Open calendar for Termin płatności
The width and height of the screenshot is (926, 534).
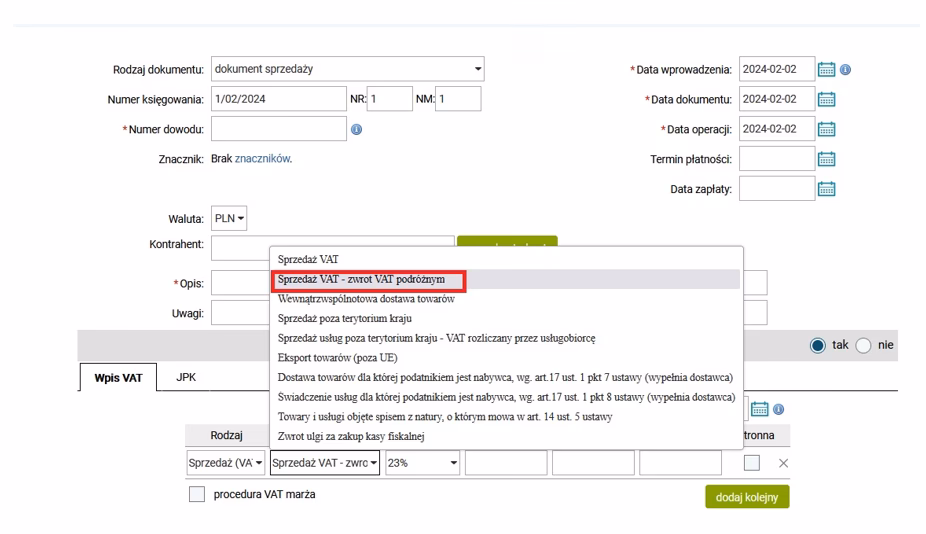coord(826,159)
